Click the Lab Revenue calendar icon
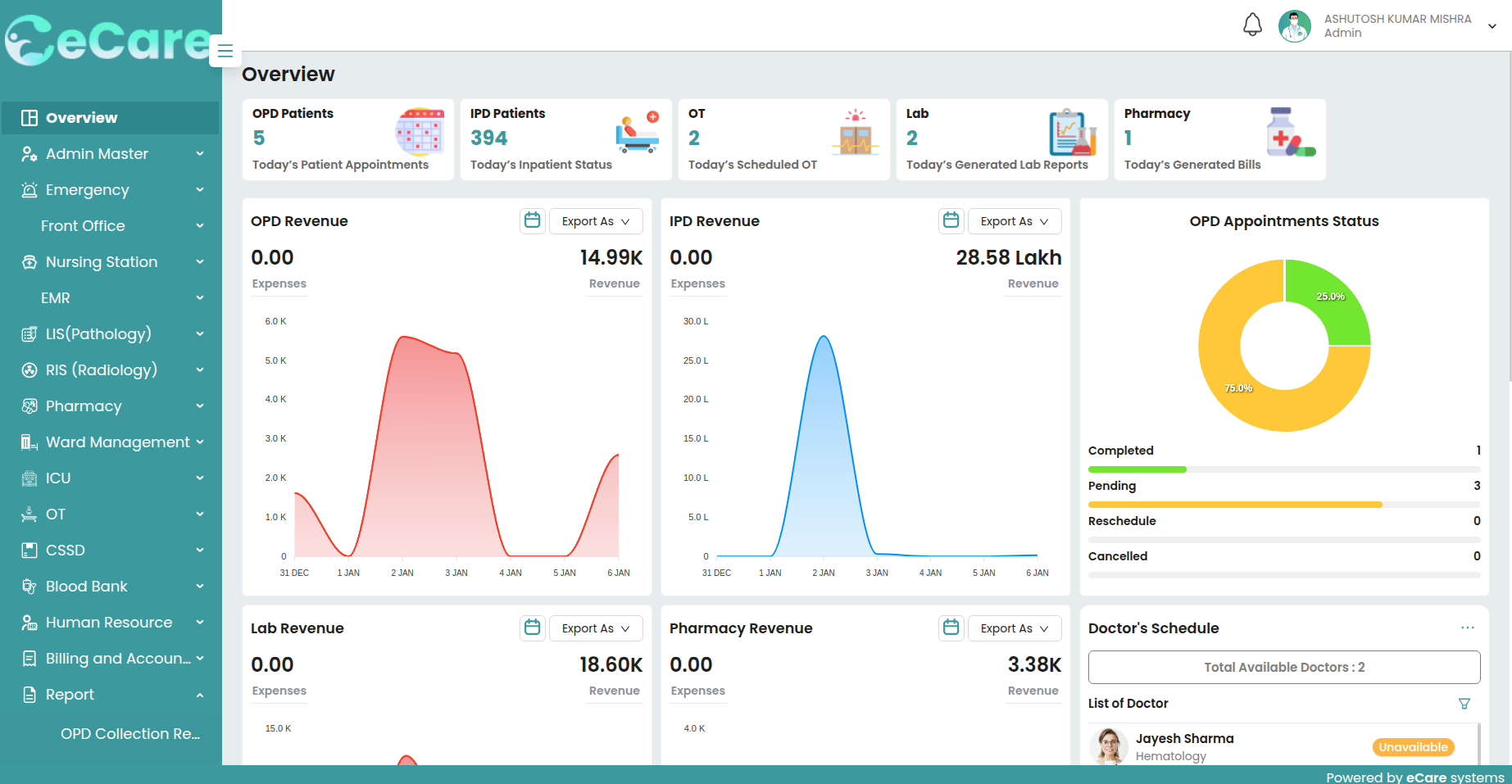 pyautogui.click(x=532, y=628)
